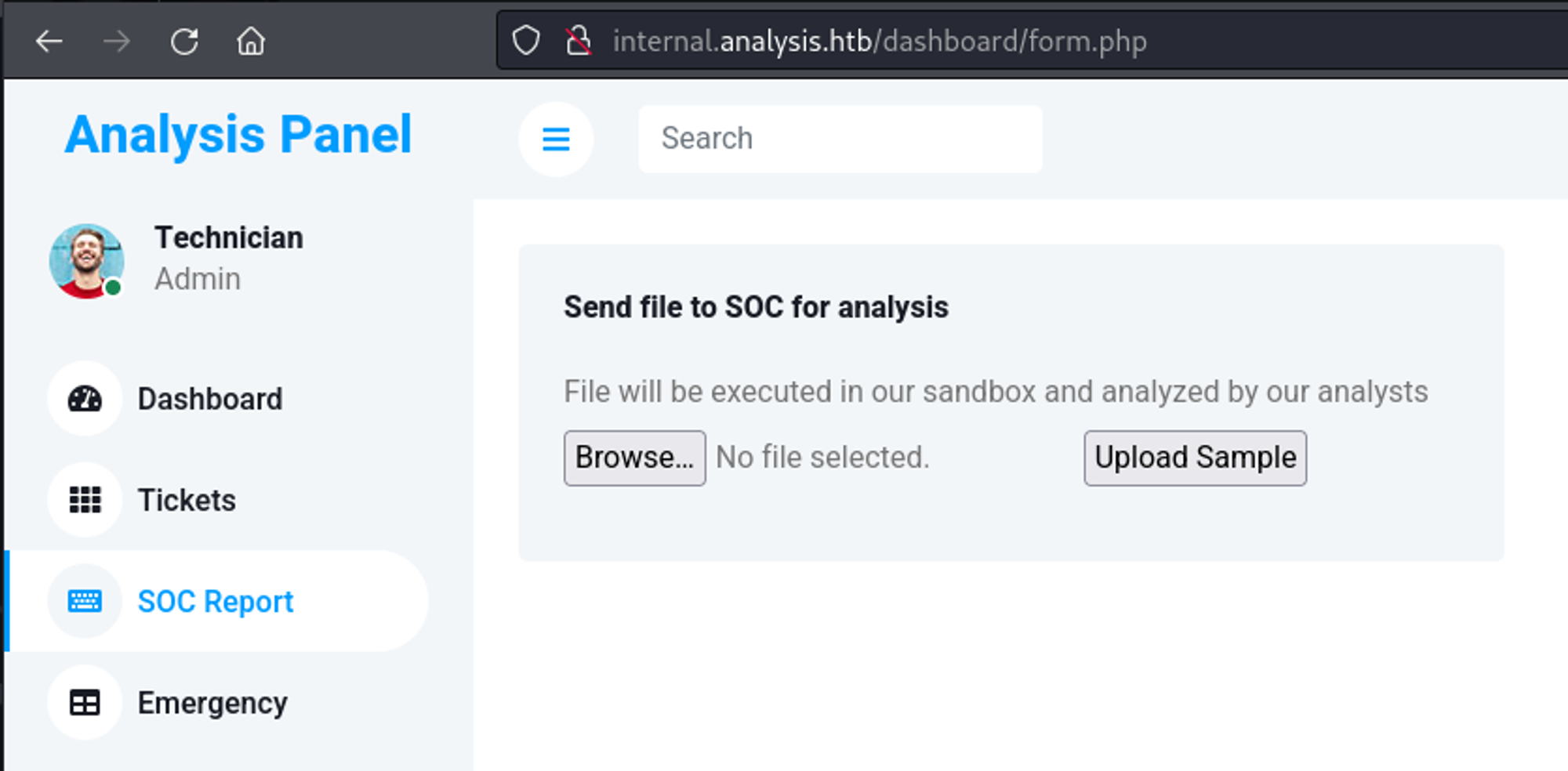Click the insecure connection padlock icon

tap(579, 41)
